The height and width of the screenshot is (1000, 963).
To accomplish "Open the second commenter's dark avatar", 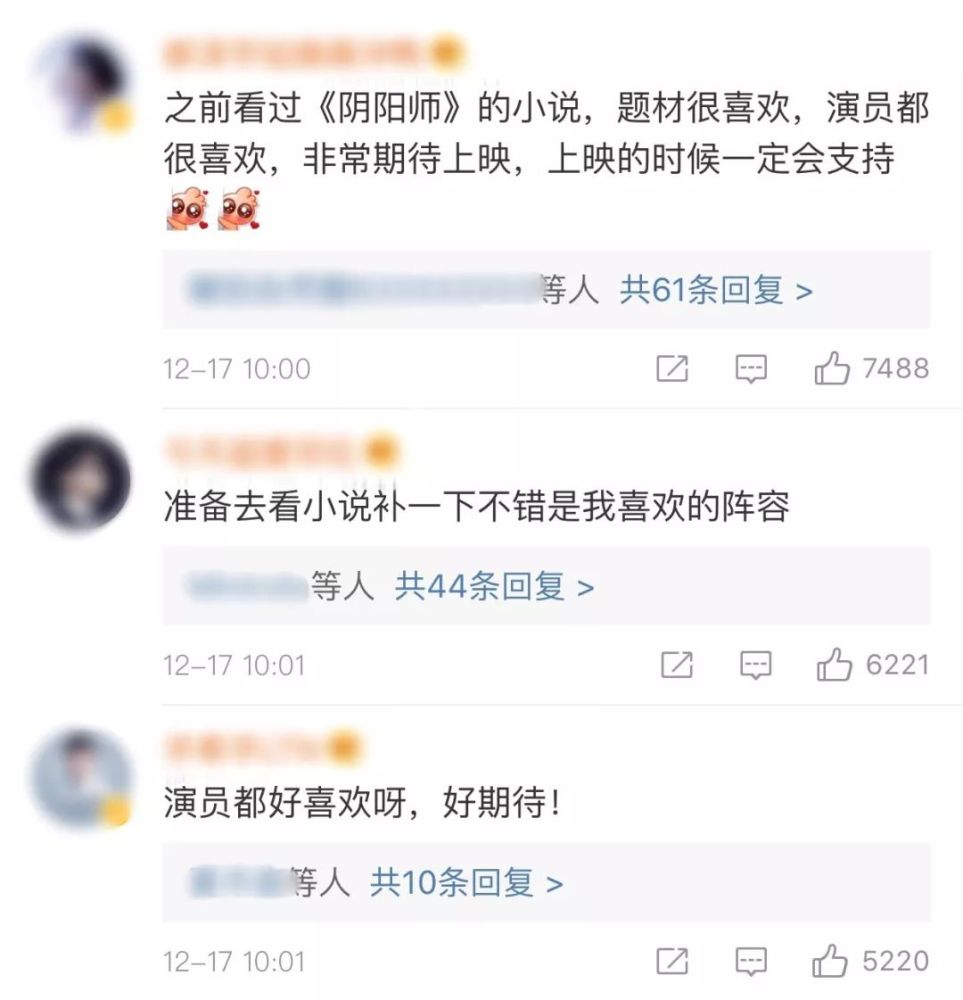I will tap(81, 480).
